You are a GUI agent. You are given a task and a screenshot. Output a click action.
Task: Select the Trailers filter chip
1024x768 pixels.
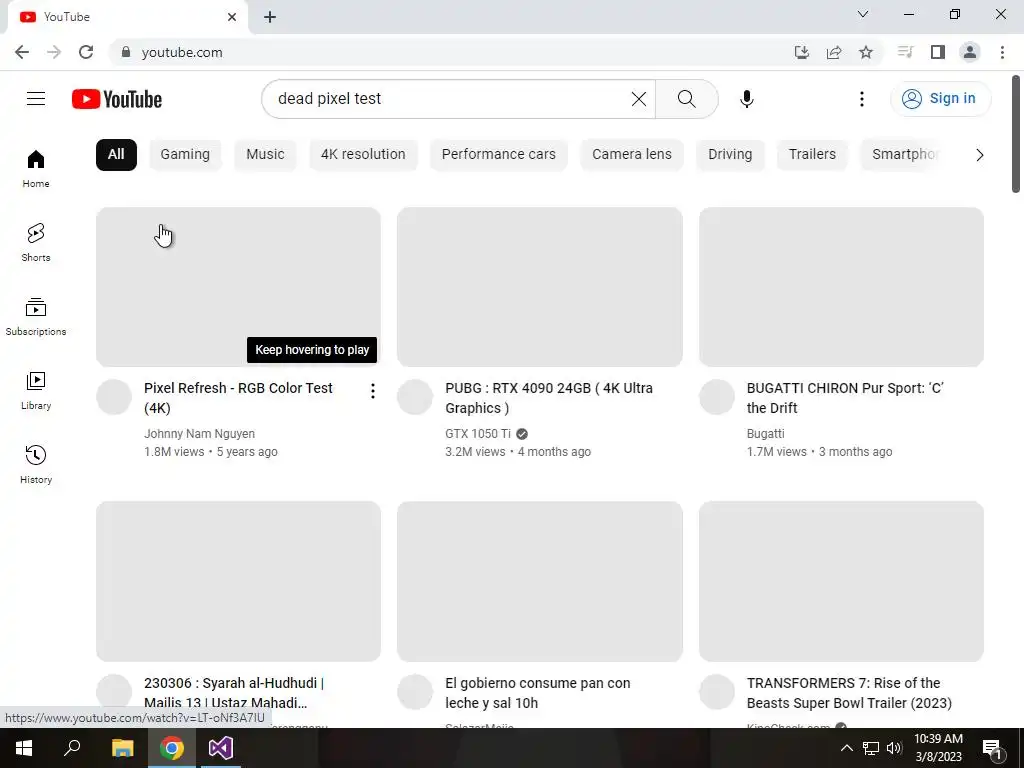point(812,155)
